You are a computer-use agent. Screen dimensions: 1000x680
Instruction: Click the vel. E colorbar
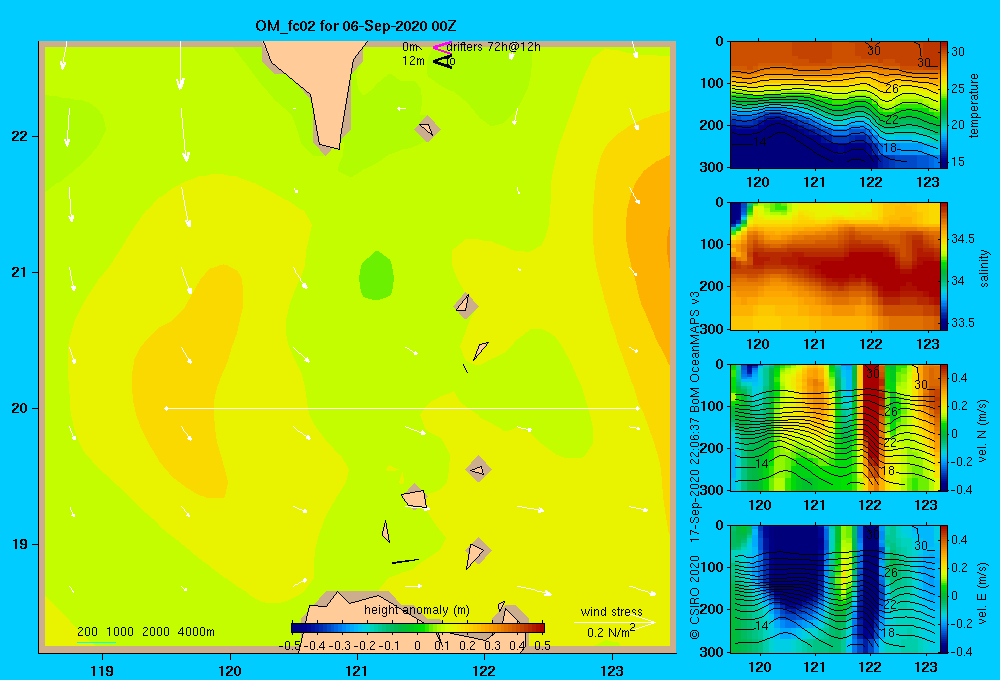click(x=944, y=589)
